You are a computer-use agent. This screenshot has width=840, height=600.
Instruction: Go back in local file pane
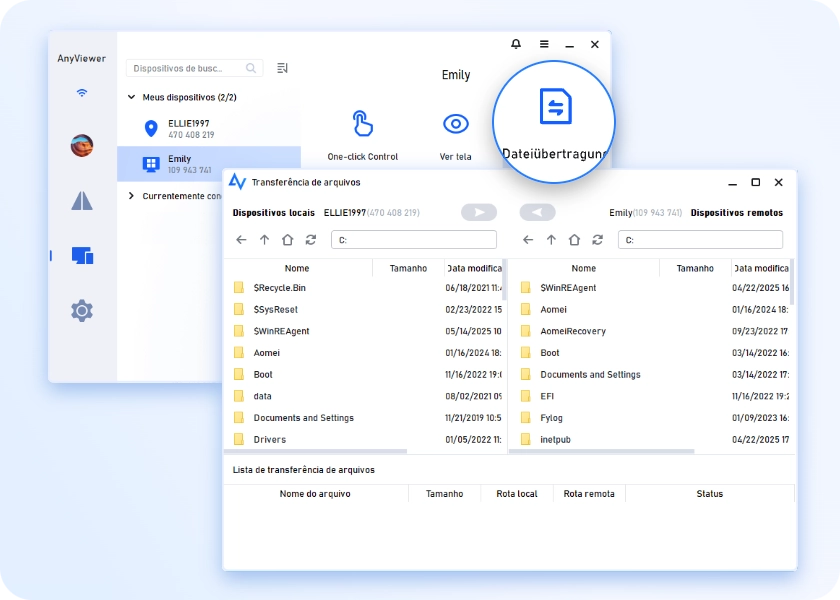241,240
